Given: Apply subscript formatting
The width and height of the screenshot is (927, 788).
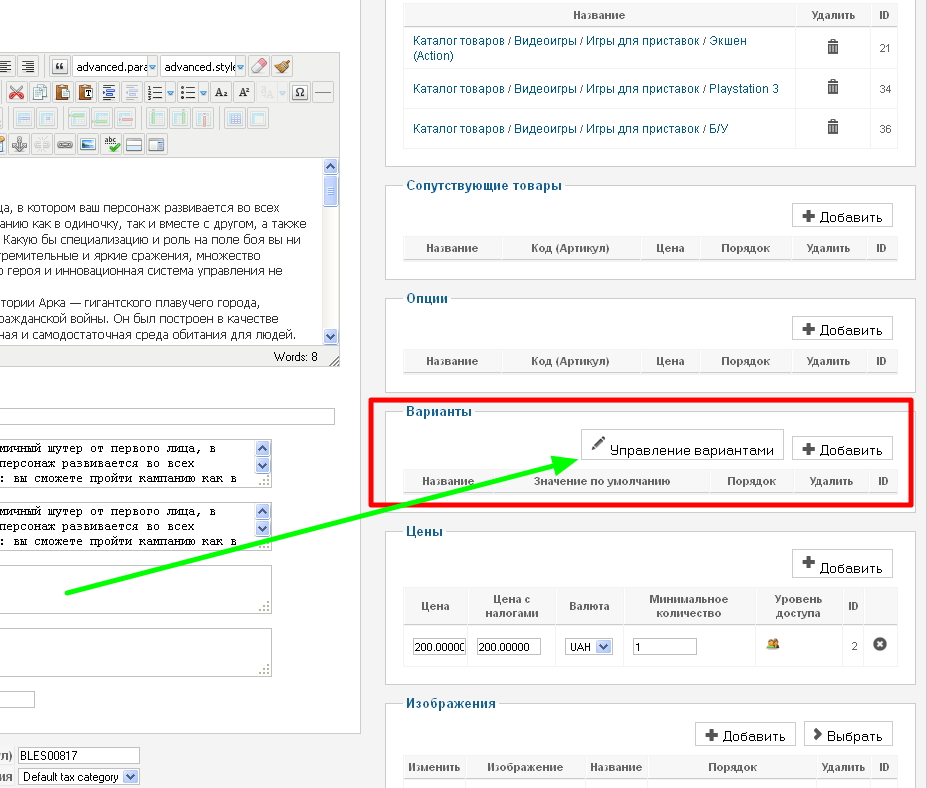Looking at the screenshot, I should pyautogui.click(x=221, y=92).
